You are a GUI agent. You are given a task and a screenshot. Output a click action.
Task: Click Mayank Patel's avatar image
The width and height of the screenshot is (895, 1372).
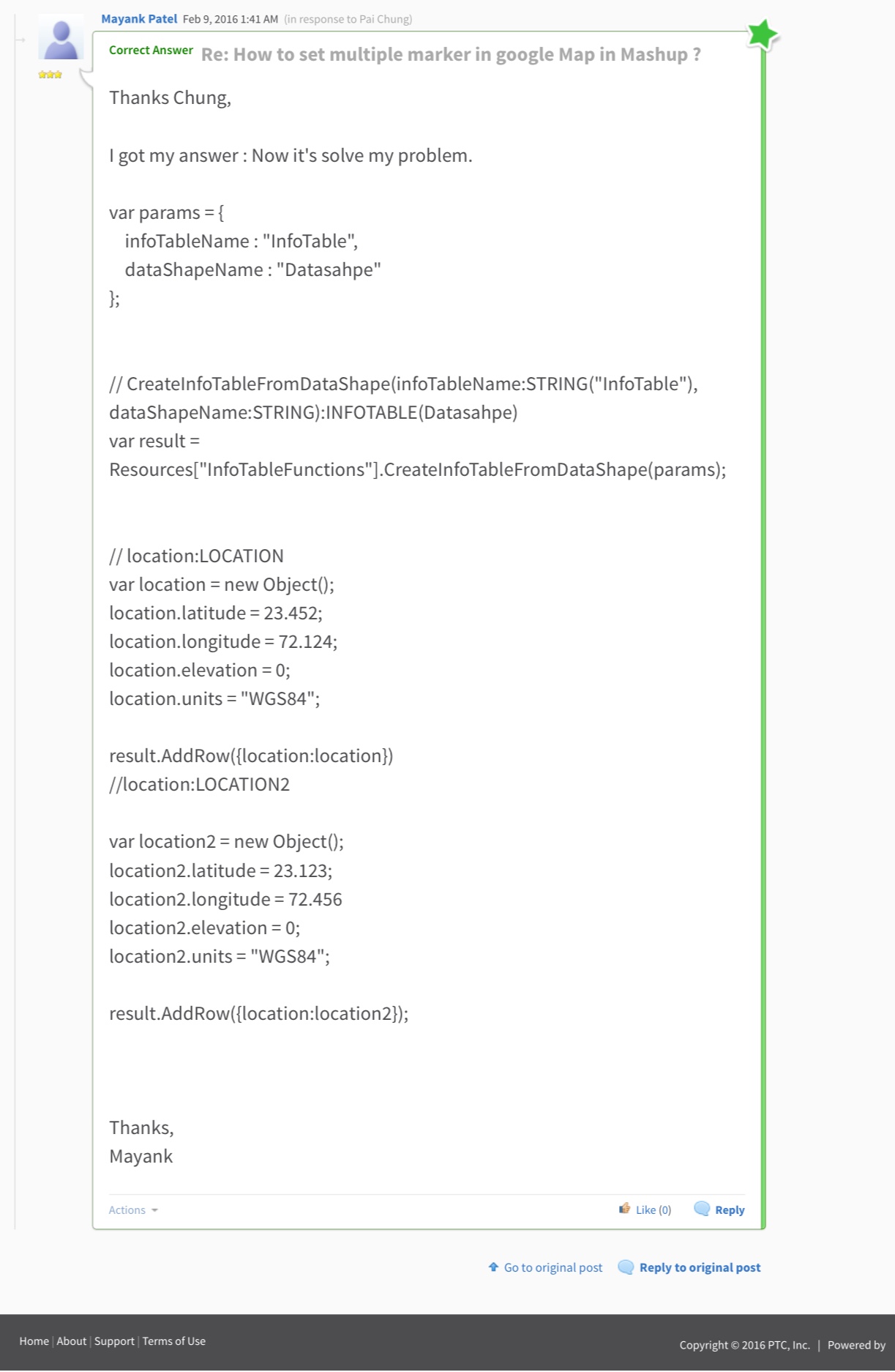coord(61,39)
